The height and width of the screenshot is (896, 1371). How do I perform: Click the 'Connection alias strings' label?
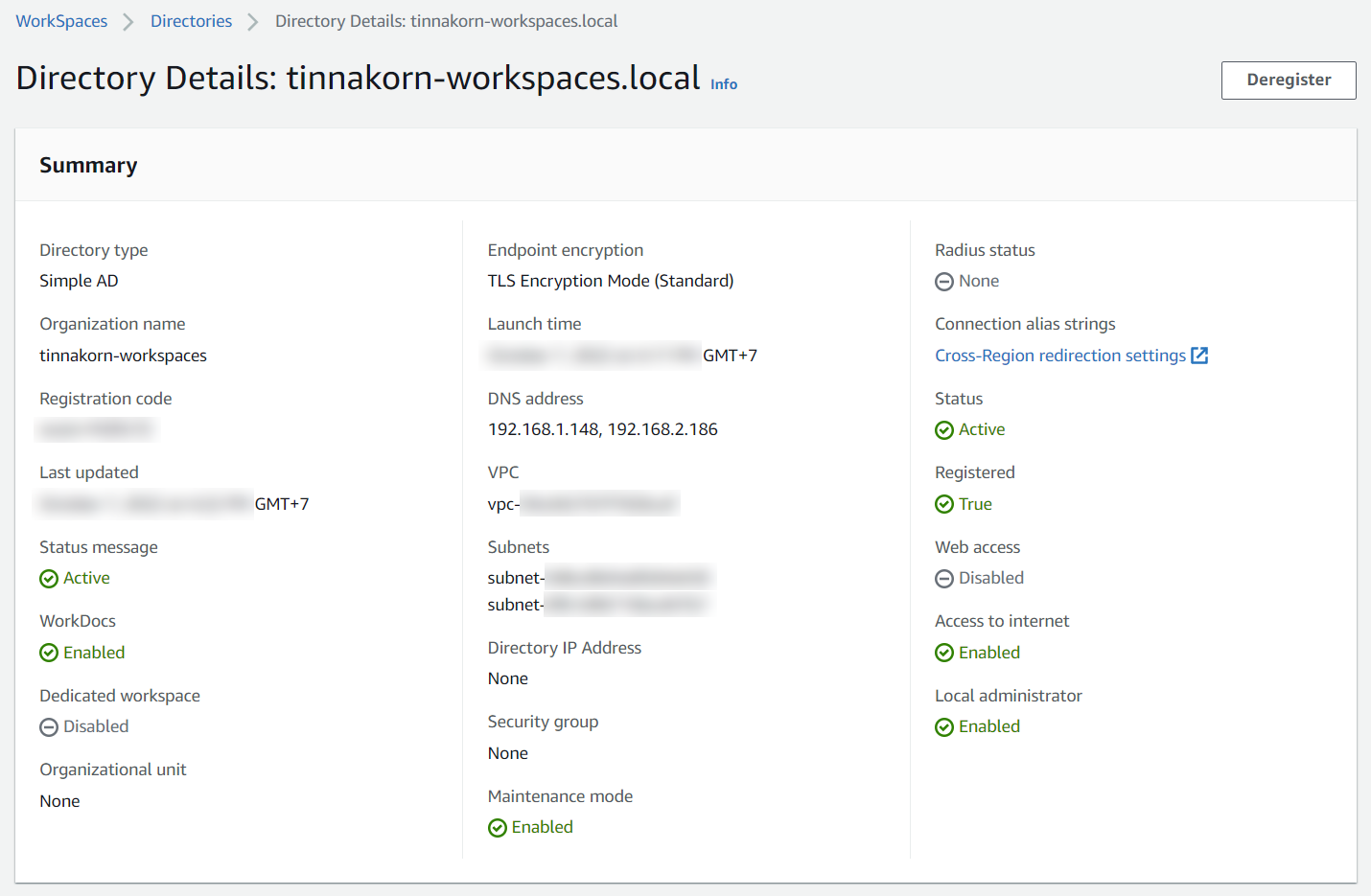pyautogui.click(x=1025, y=324)
